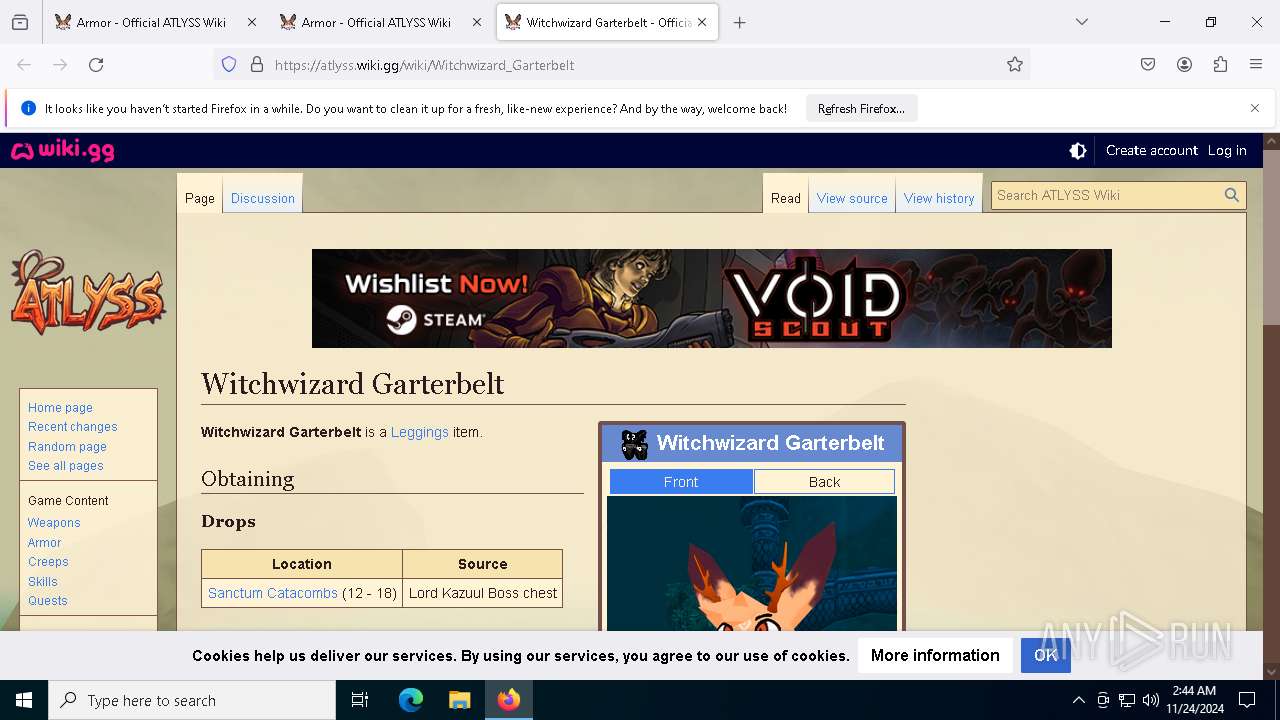1280x720 pixels.
Task: Open the Windows Start menu
Action: 24,700
